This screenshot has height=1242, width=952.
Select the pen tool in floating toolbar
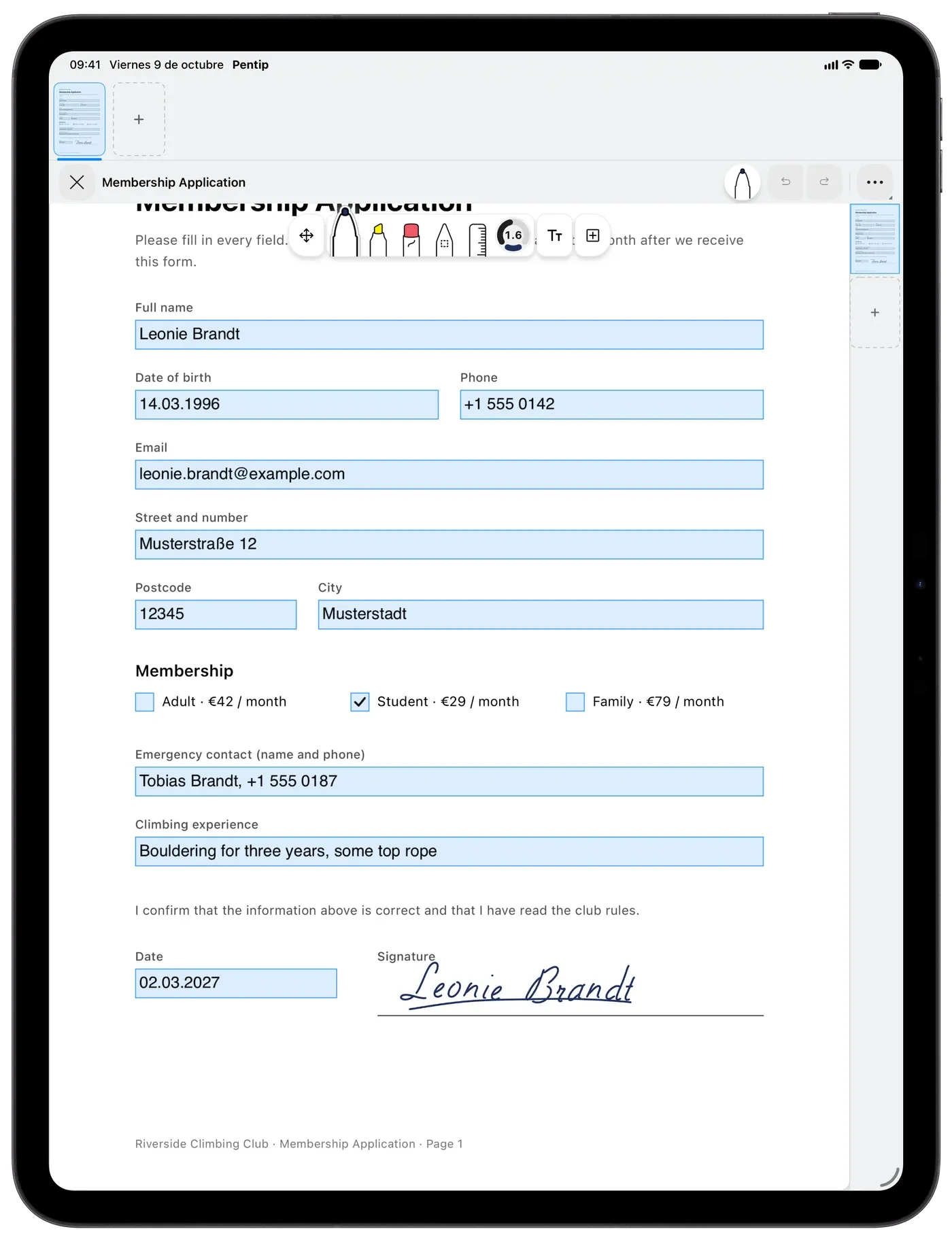[x=345, y=233]
